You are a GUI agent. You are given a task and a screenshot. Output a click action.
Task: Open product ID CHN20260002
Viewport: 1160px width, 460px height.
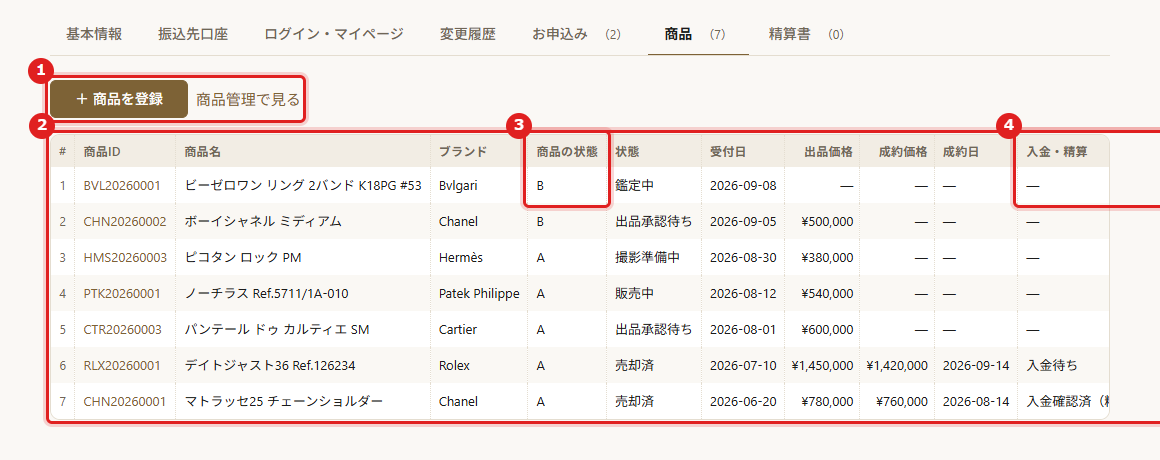coord(125,221)
